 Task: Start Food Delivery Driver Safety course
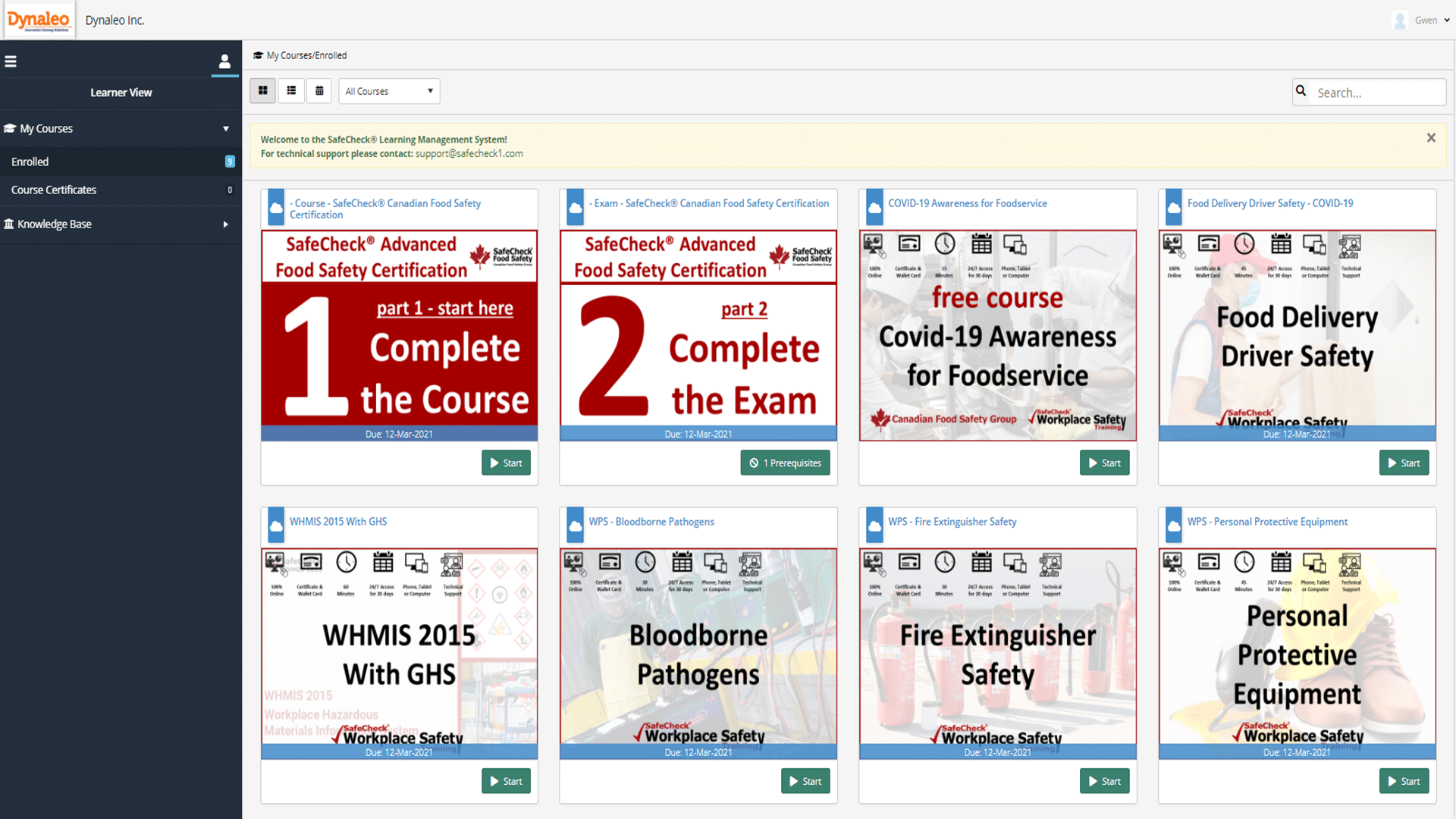pyautogui.click(x=1404, y=463)
